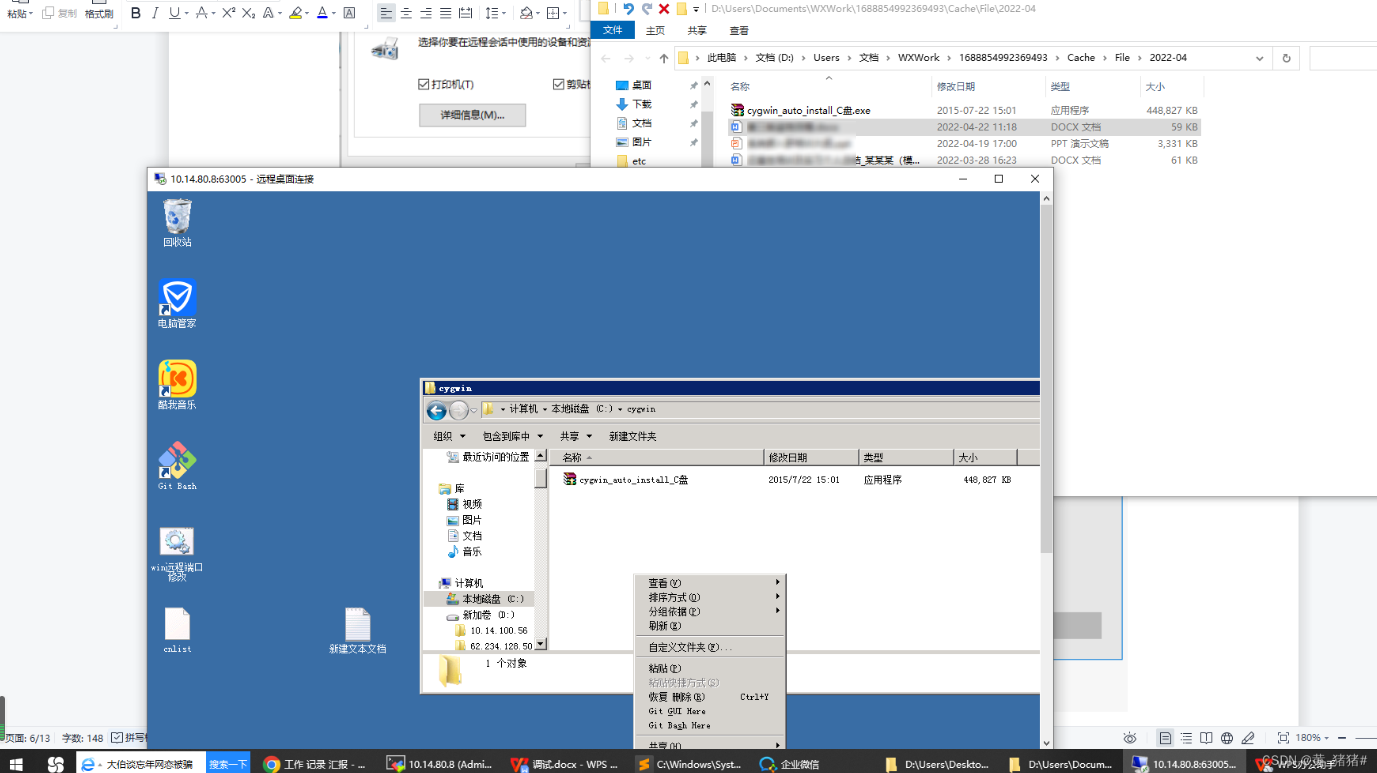
Task: Open 包含到库中 dropdown
Action: [x=513, y=436]
